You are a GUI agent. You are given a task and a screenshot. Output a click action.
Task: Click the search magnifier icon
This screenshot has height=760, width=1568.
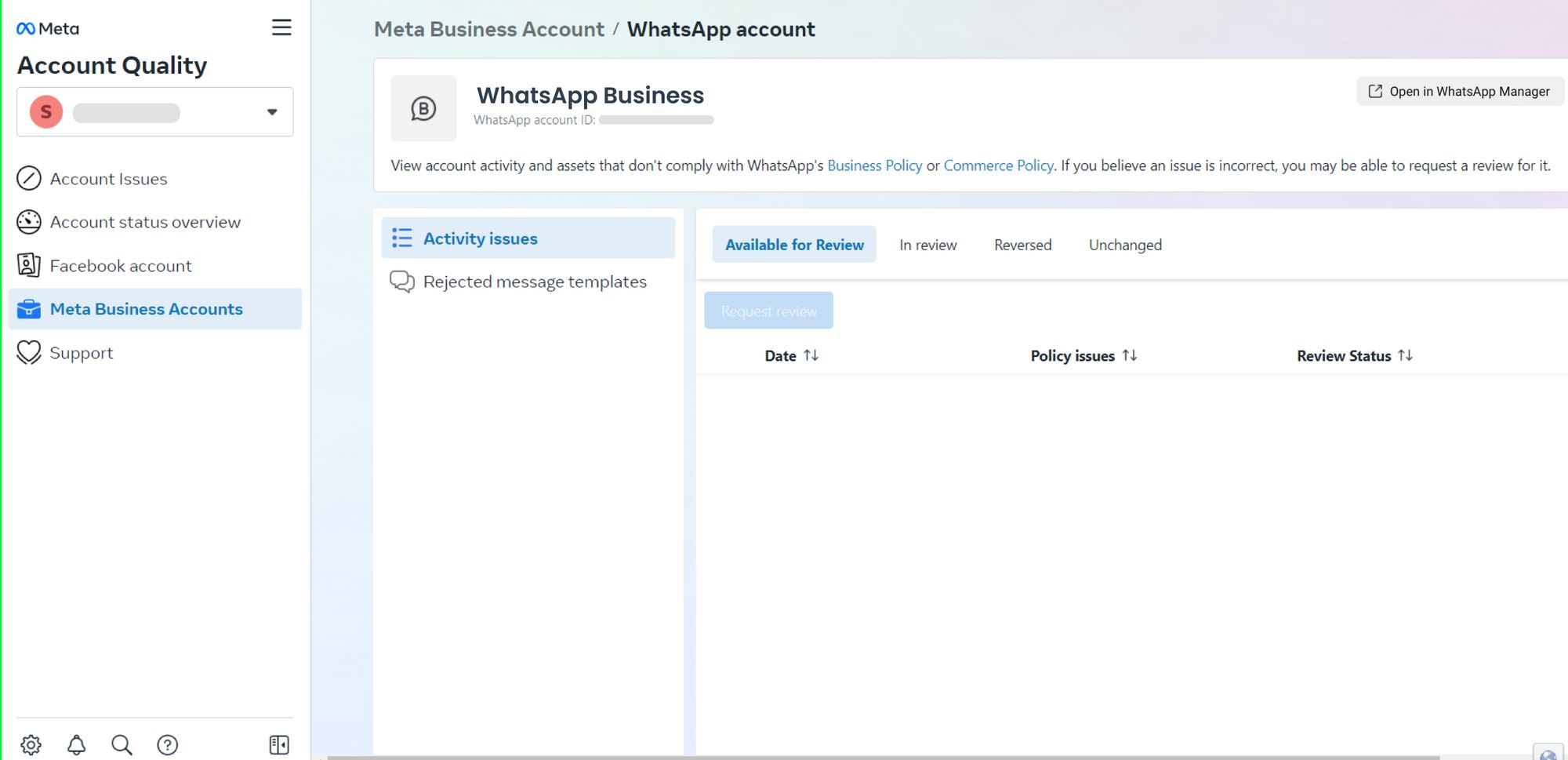tap(122, 744)
